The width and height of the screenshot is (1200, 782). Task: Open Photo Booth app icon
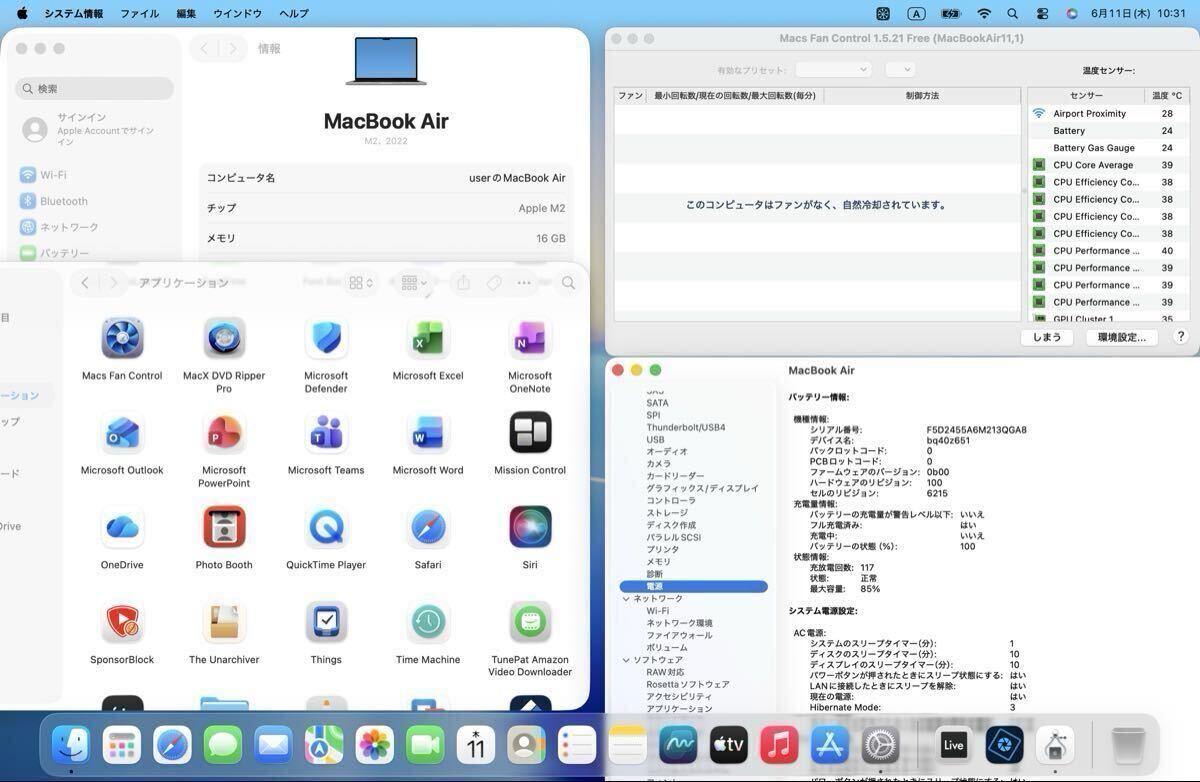coord(224,527)
